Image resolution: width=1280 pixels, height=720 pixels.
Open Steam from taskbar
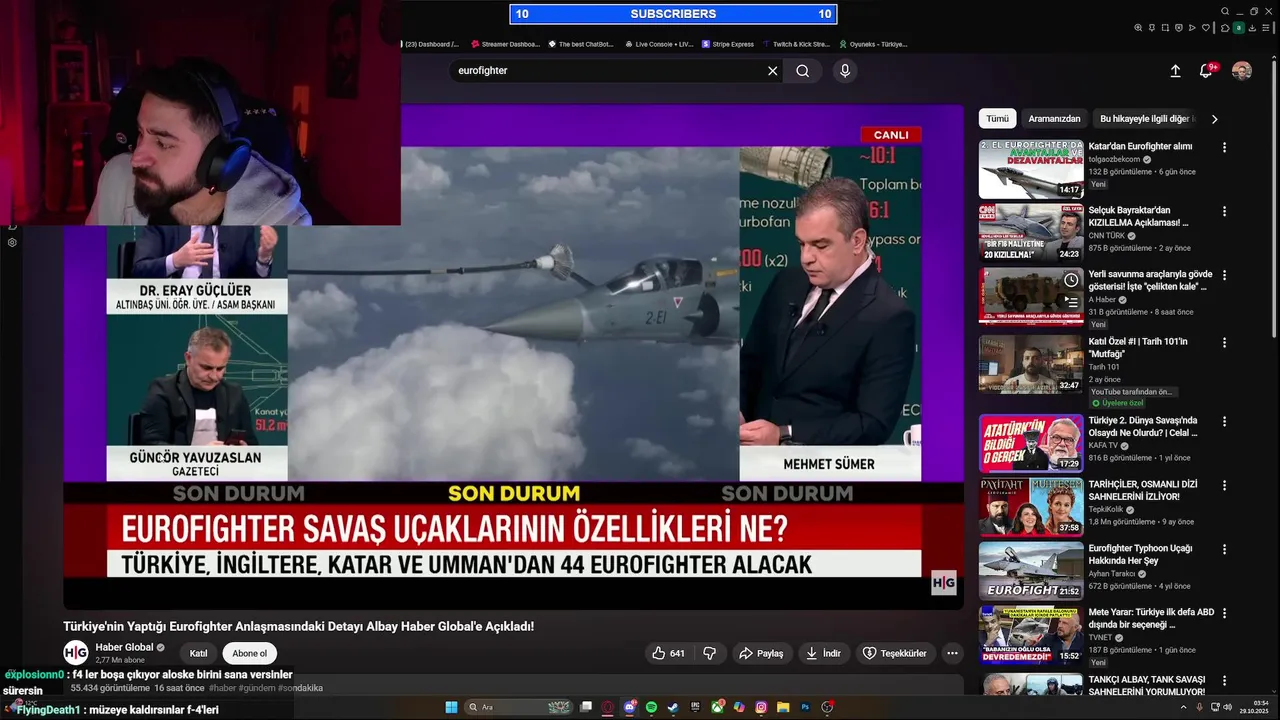(x=673, y=707)
